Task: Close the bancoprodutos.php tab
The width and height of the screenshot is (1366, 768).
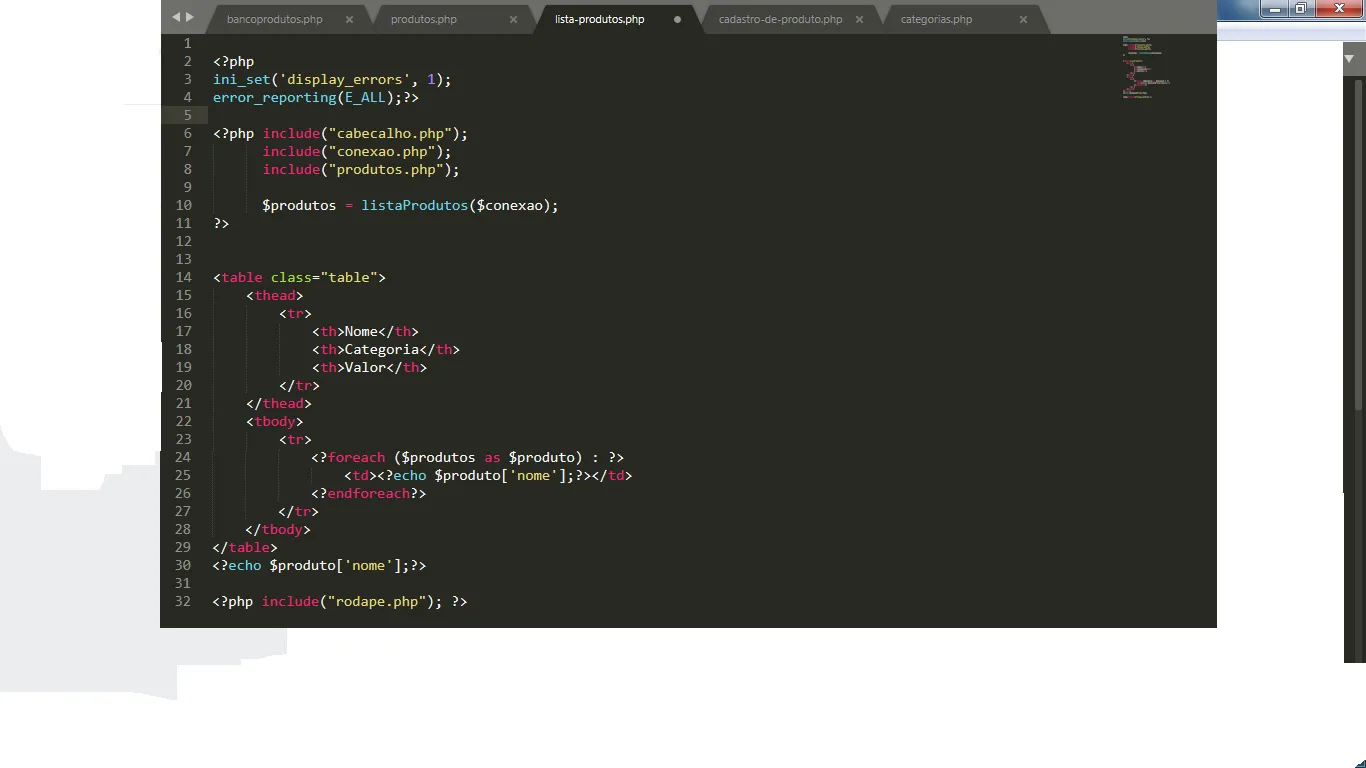Action: point(349,19)
